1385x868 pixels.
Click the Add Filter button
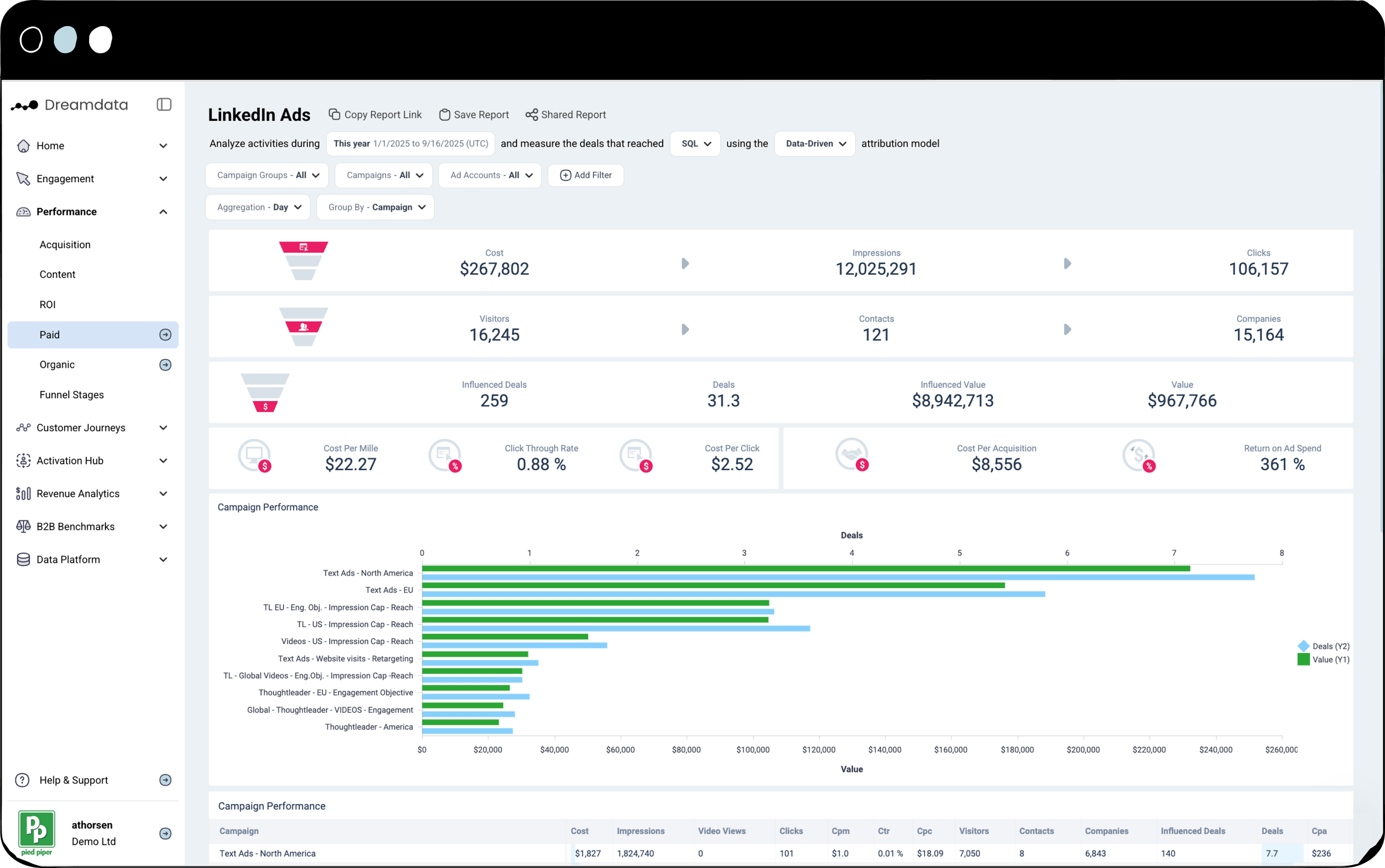click(586, 175)
